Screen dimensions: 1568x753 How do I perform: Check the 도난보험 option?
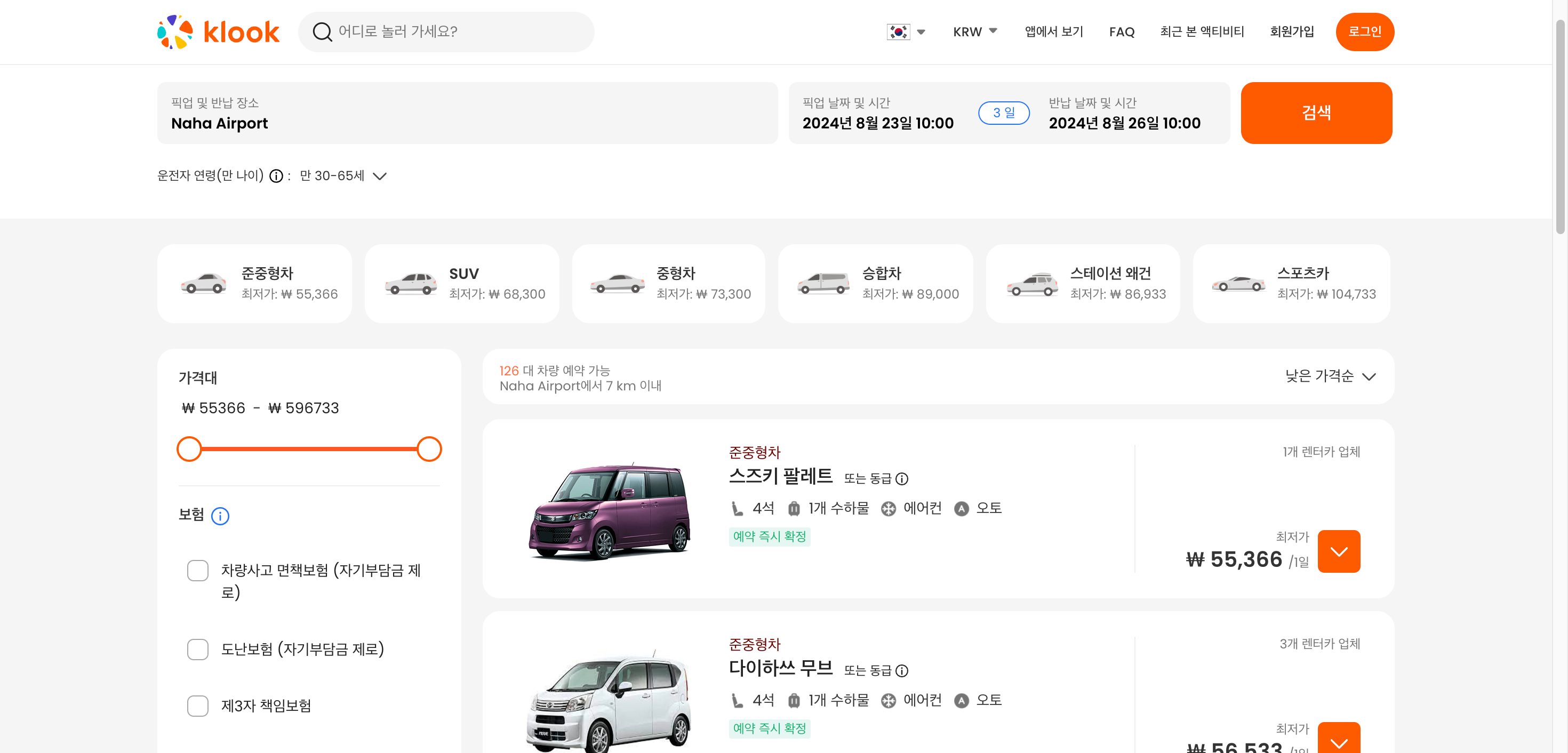click(197, 650)
